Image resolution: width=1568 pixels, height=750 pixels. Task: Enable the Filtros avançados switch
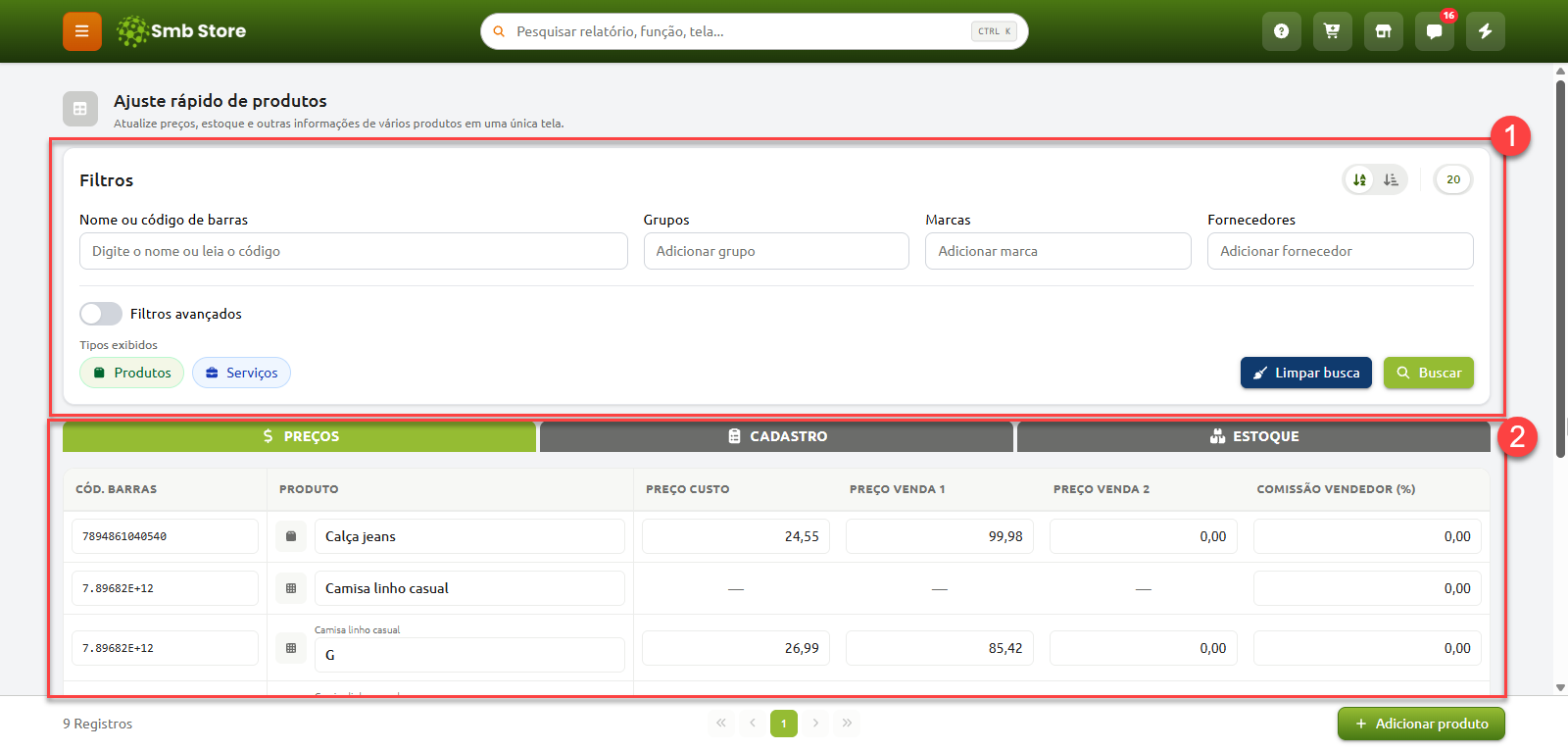click(101, 314)
